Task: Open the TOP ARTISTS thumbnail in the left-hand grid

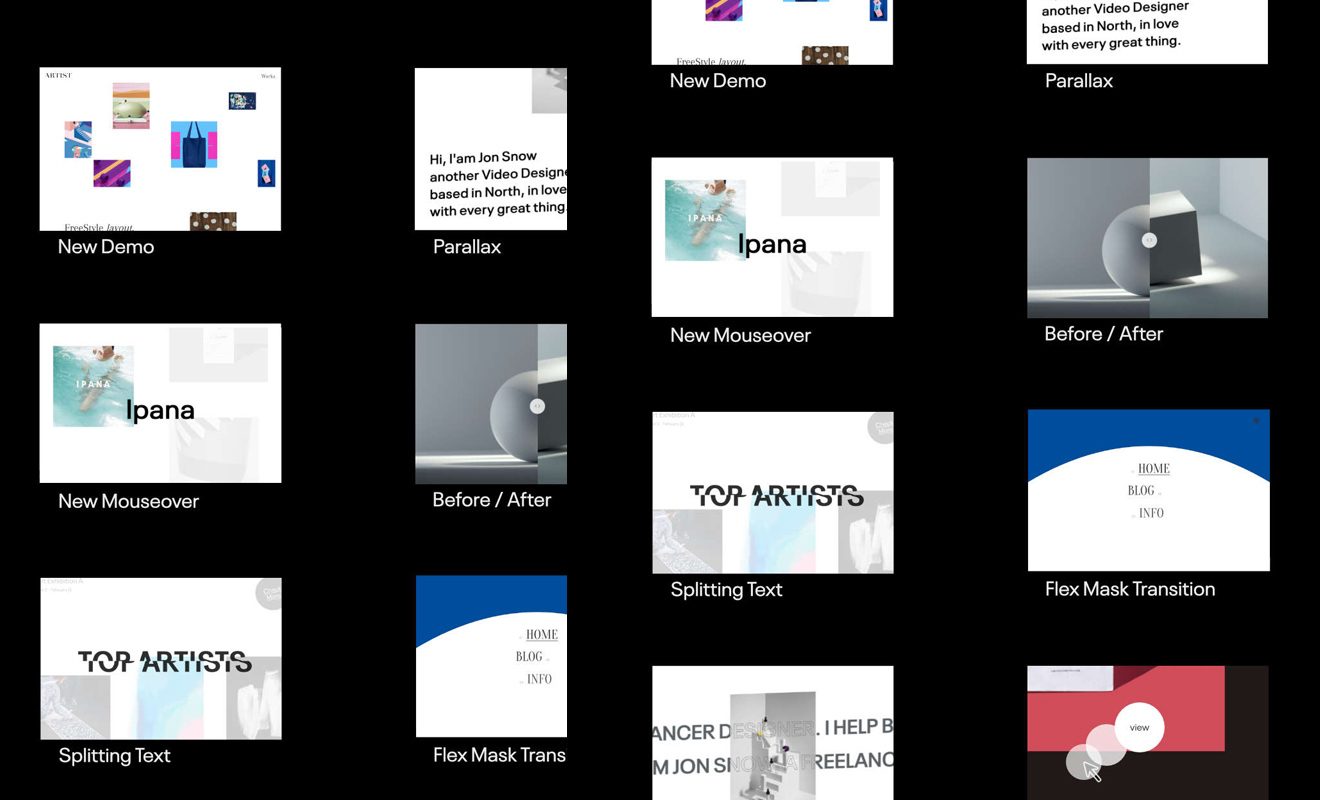Action: 160,659
